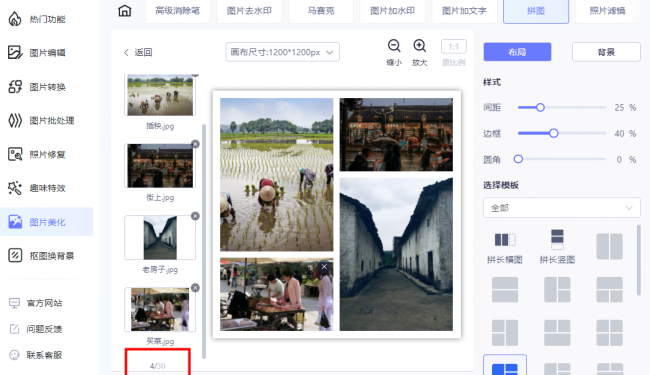Screen dimensions: 650x375
Task: Open 图片批处理 in the sidebar
Action: (41, 121)
